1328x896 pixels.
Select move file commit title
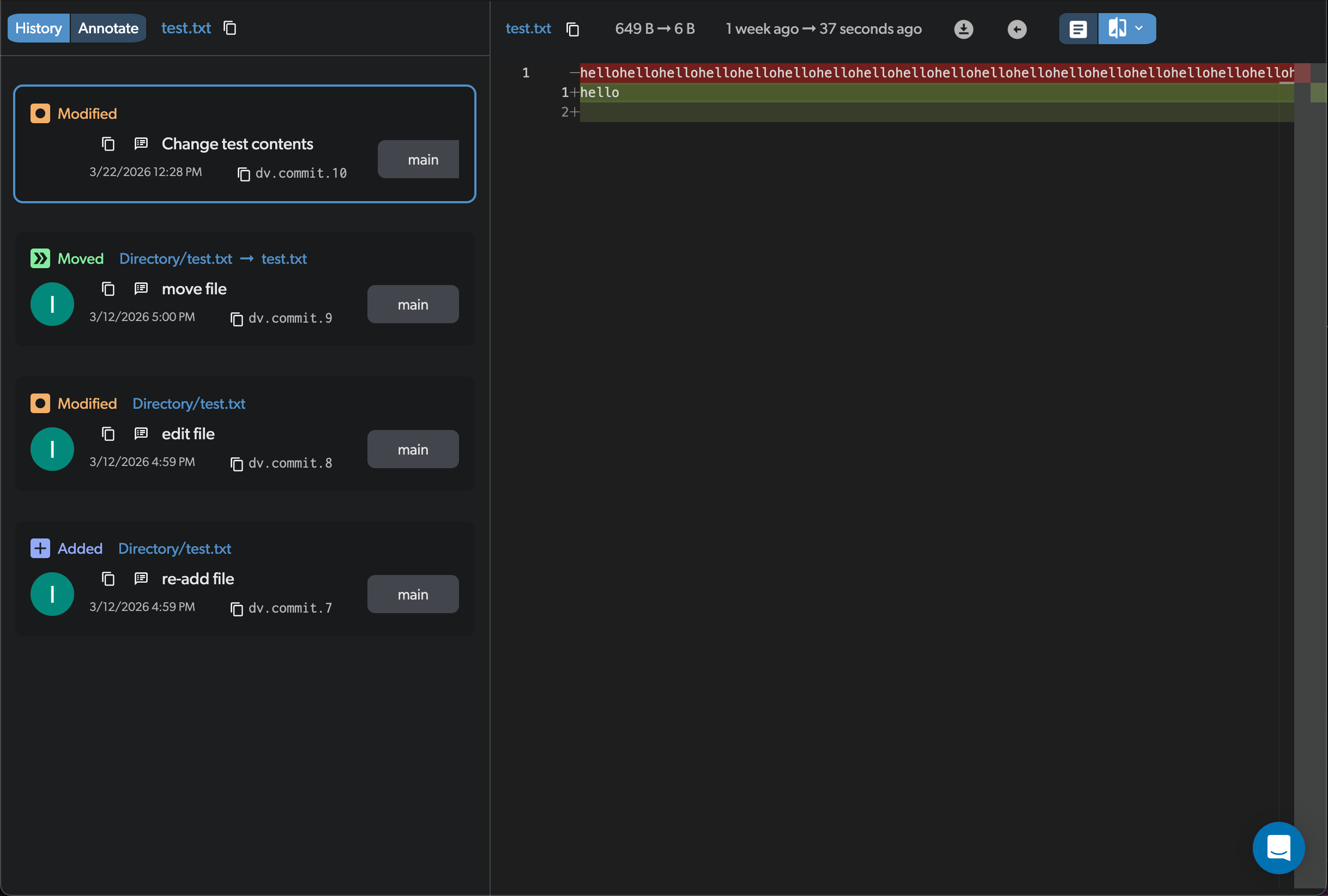[194, 289]
